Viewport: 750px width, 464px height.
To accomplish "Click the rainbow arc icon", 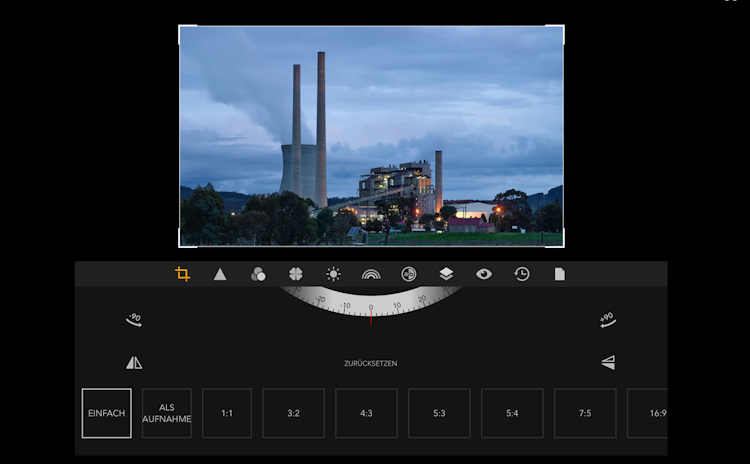I will click(371, 274).
